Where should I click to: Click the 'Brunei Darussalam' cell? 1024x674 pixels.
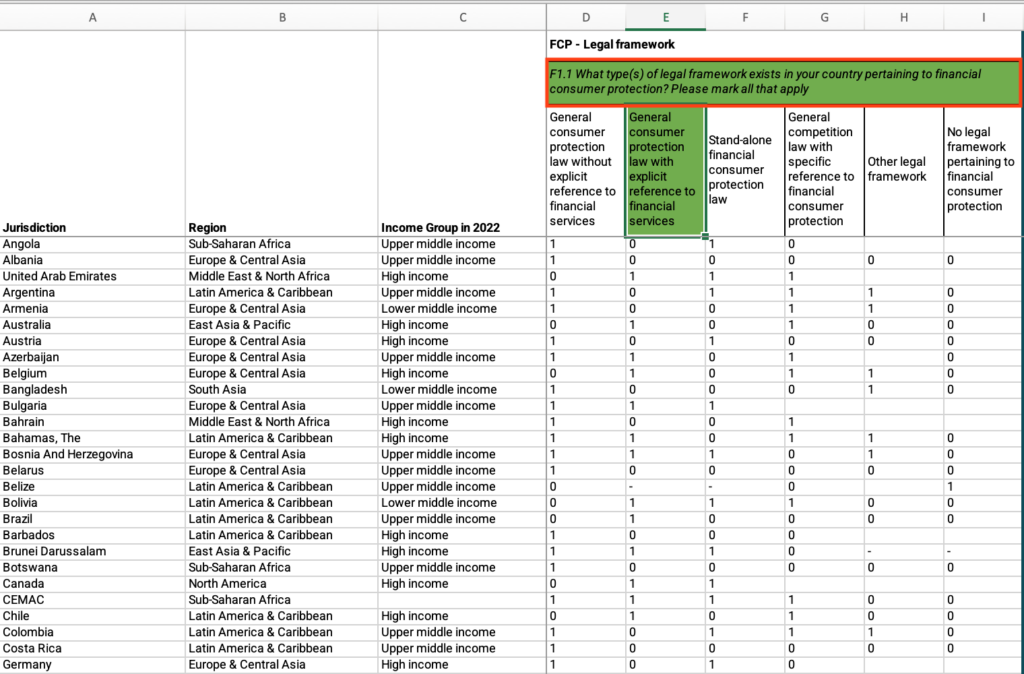tap(93, 551)
